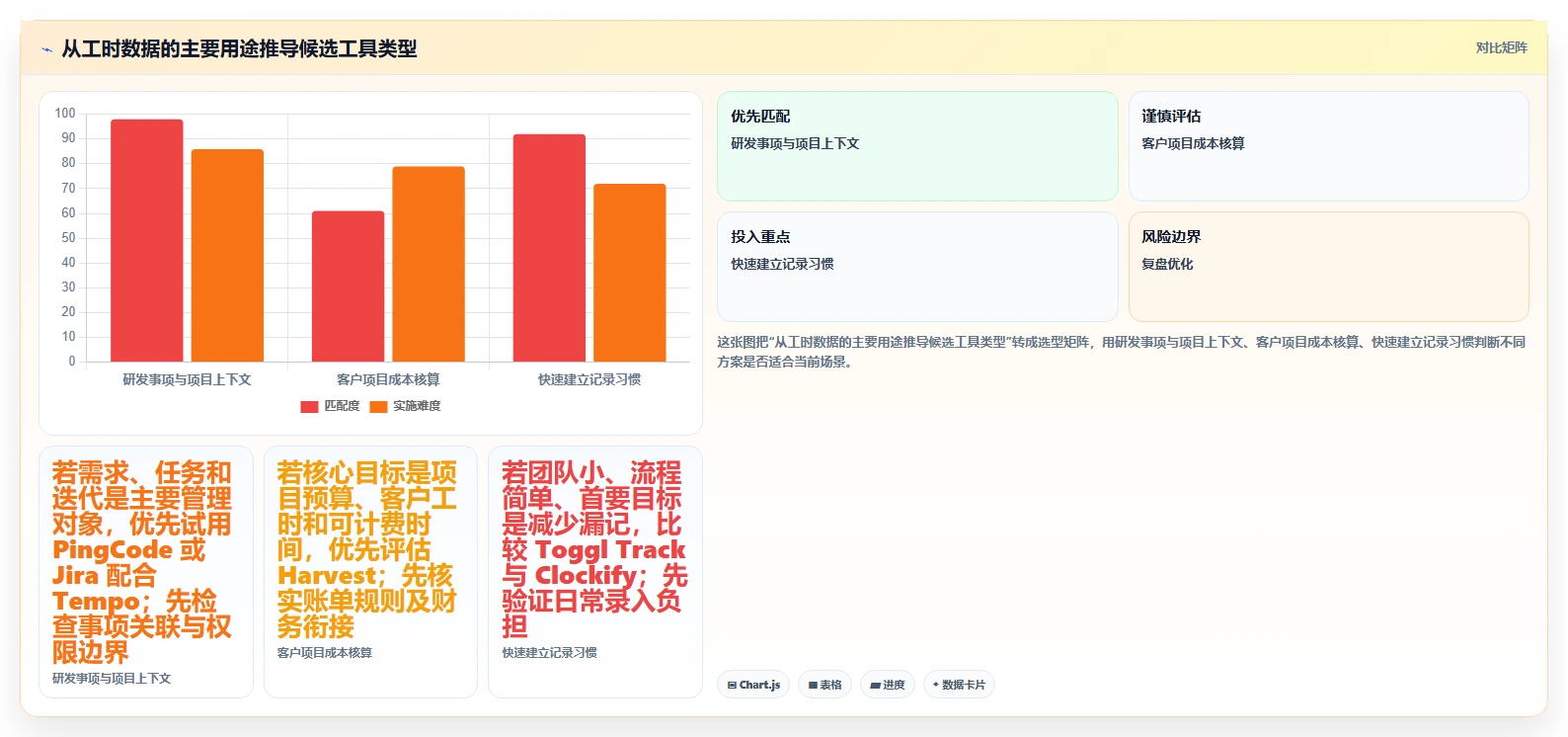Click the card text comparing Toggl Track and Clockify
This screenshot has height=737, width=1568.
(x=594, y=549)
